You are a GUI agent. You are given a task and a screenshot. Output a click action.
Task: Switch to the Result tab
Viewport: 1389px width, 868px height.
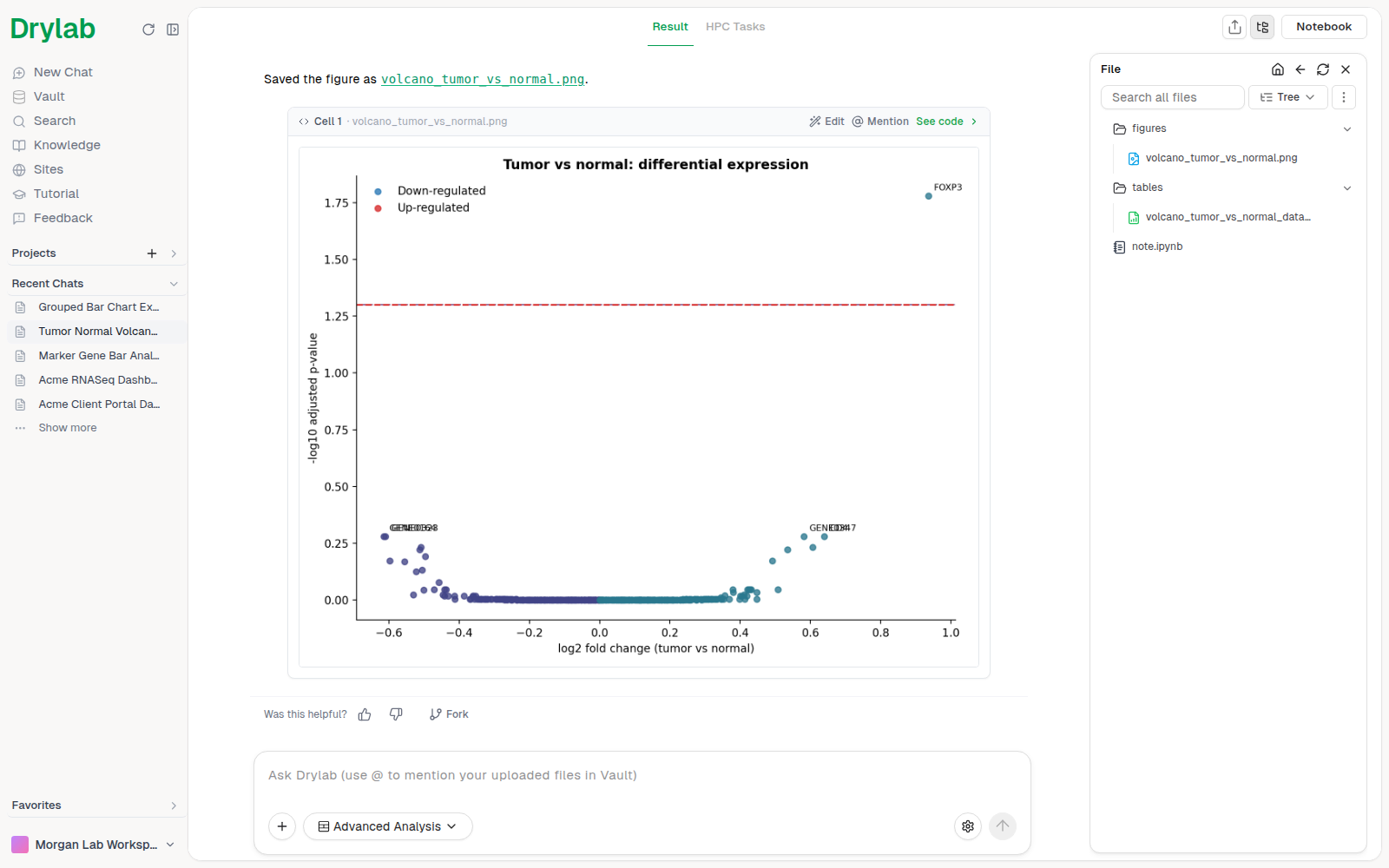coord(670,27)
